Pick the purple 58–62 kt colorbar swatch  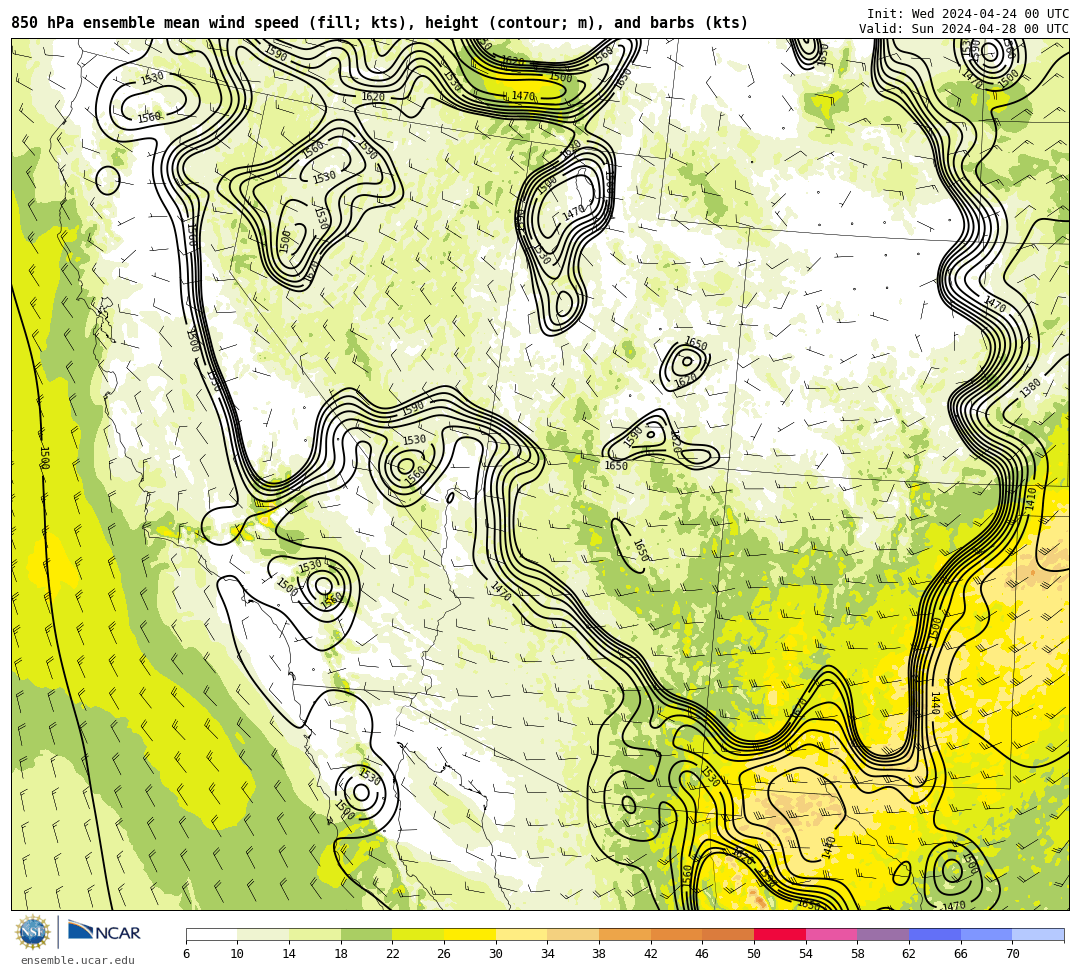tap(883, 934)
